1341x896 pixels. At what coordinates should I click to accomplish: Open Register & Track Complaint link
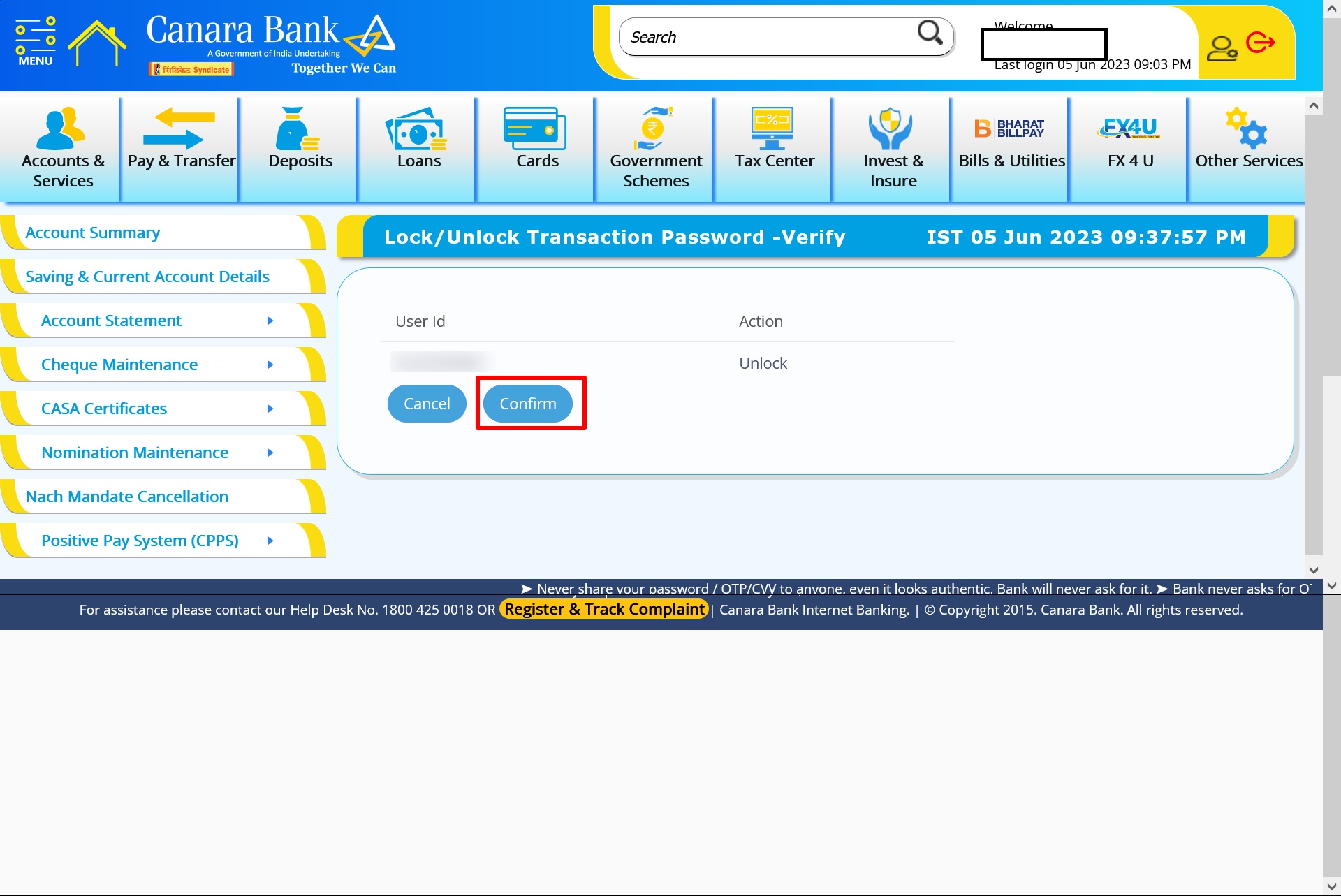604,610
